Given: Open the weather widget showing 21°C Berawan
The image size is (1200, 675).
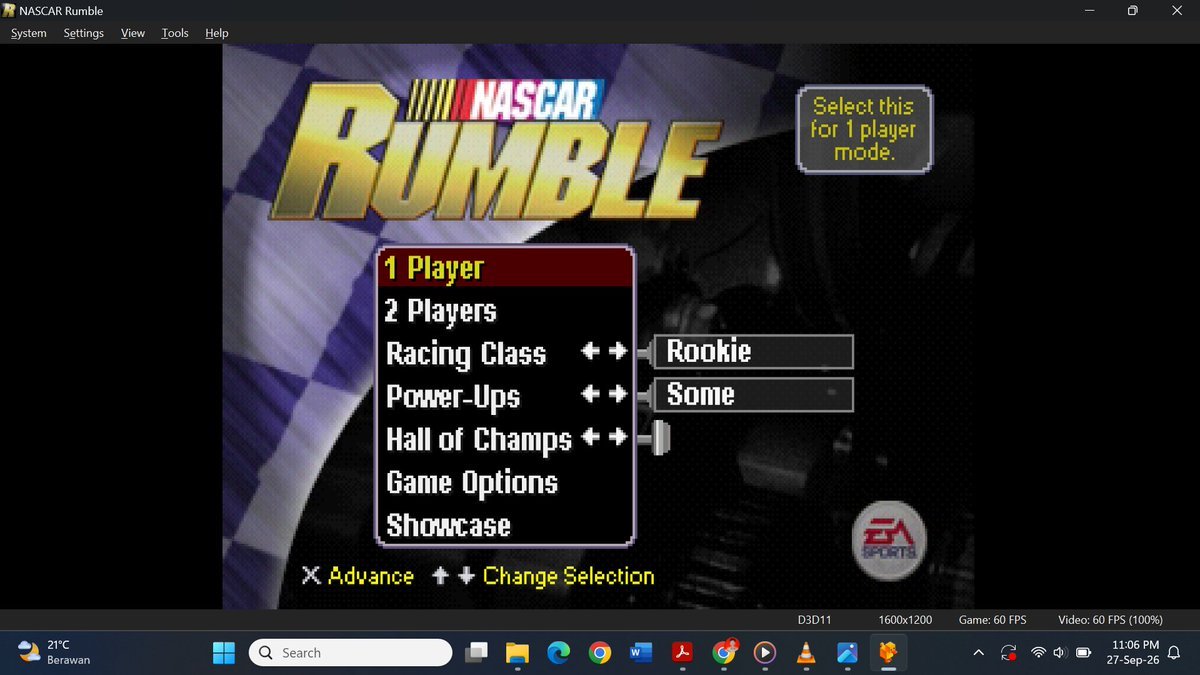Looking at the screenshot, I should click(55, 653).
